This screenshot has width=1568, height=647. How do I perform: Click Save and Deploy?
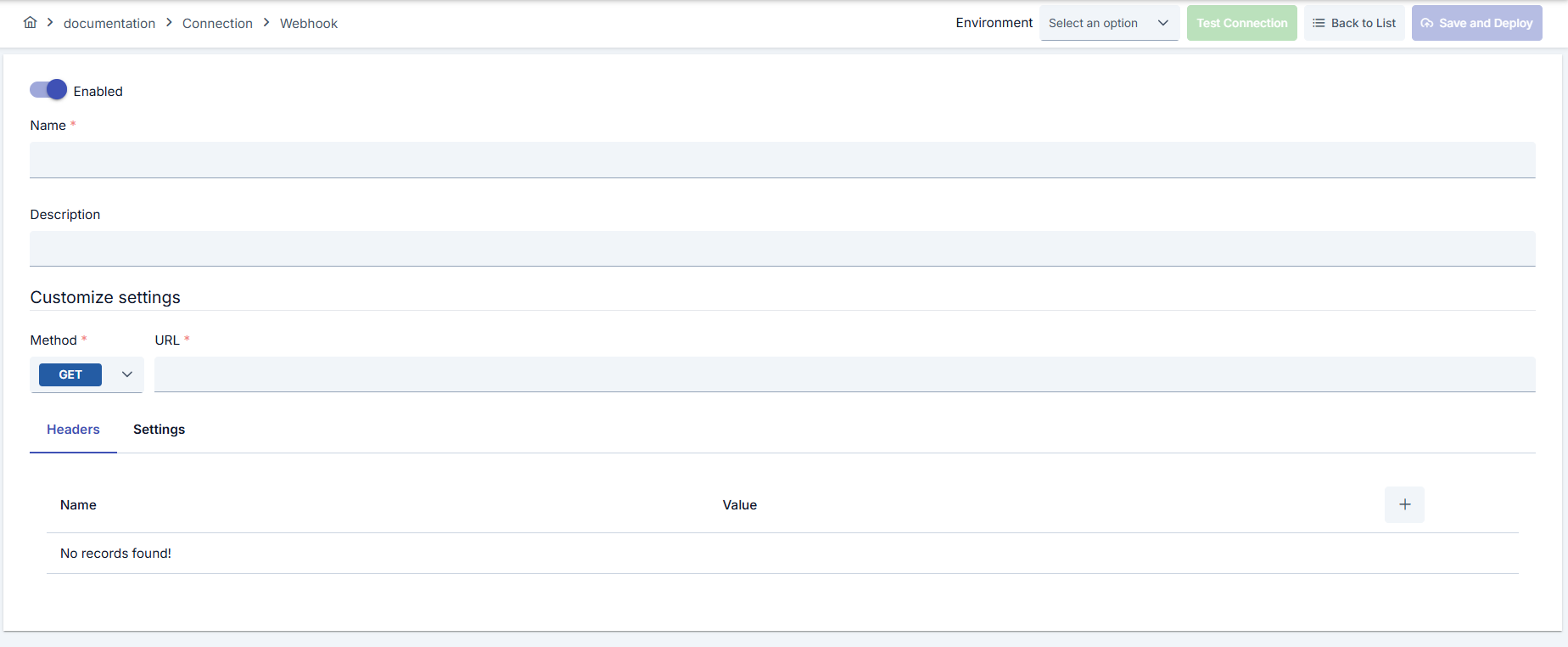click(x=1476, y=23)
